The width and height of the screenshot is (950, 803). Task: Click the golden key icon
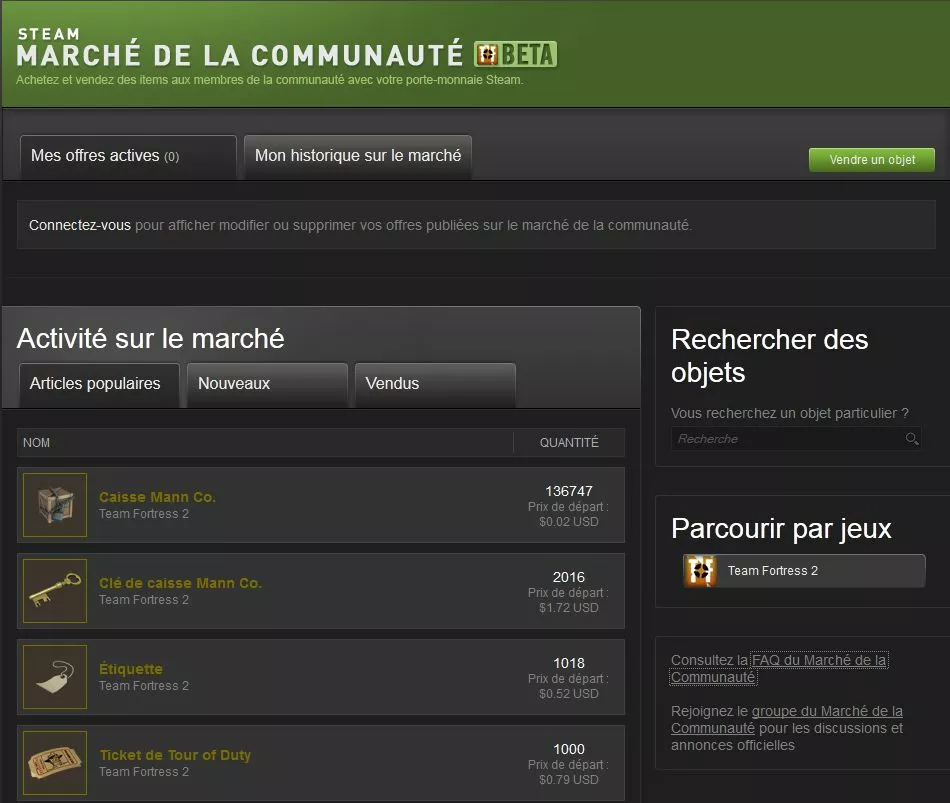tap(54, 591)
